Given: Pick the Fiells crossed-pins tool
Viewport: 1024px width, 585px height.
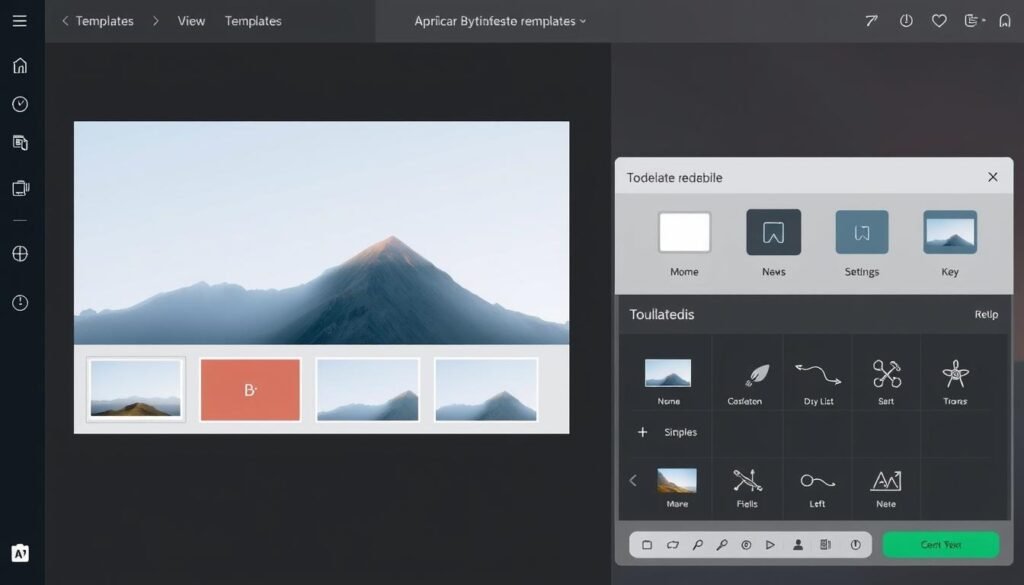Looking at the screenshot, I should tap(747, 483).
